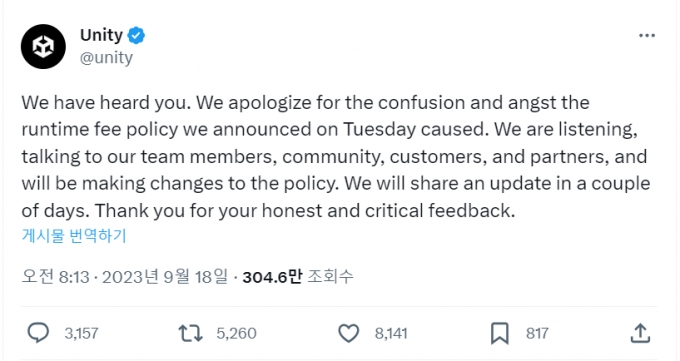Click the reply speech bubble icon
This screenshot has height=361, width=680.
pyautogui.click(x=38, y=333)
